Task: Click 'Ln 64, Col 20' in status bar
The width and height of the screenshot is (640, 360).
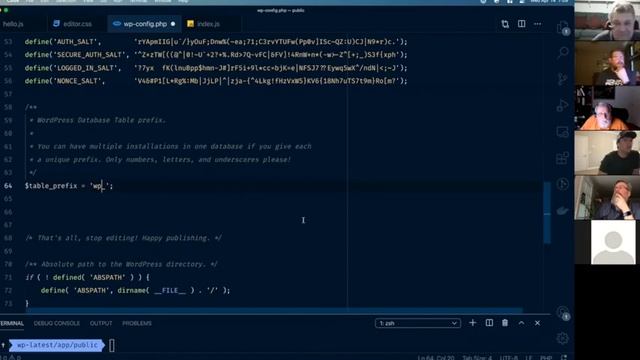Action: [x=436, y=358]
